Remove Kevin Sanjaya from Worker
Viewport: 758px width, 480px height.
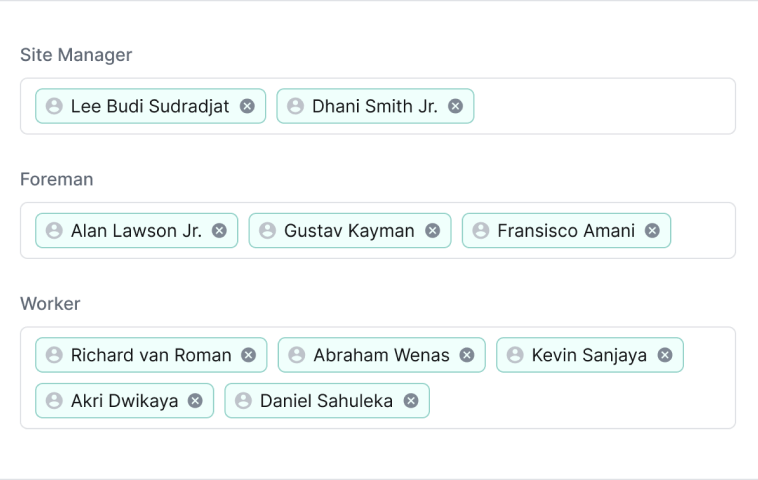[665, 355]
